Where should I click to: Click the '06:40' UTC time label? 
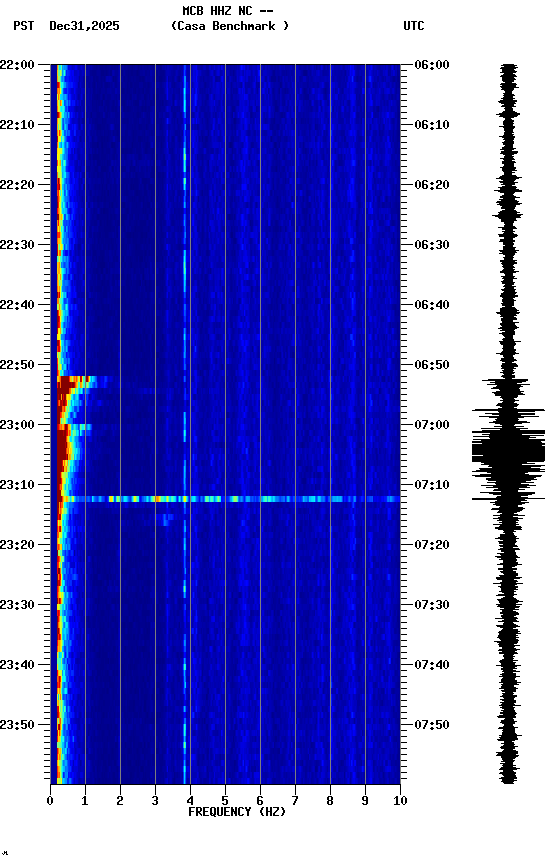pos(432,305)
